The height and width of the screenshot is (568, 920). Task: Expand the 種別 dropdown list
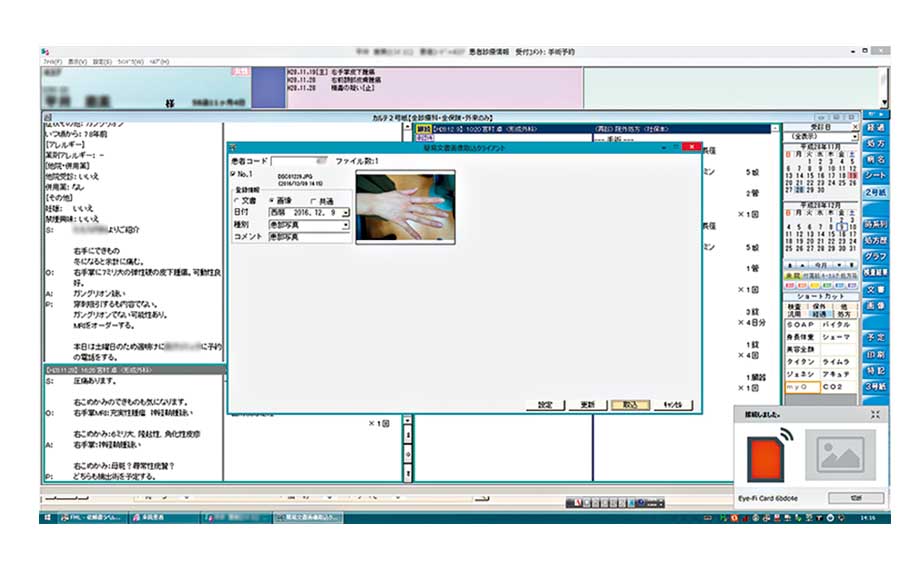[x=345, y=225]
